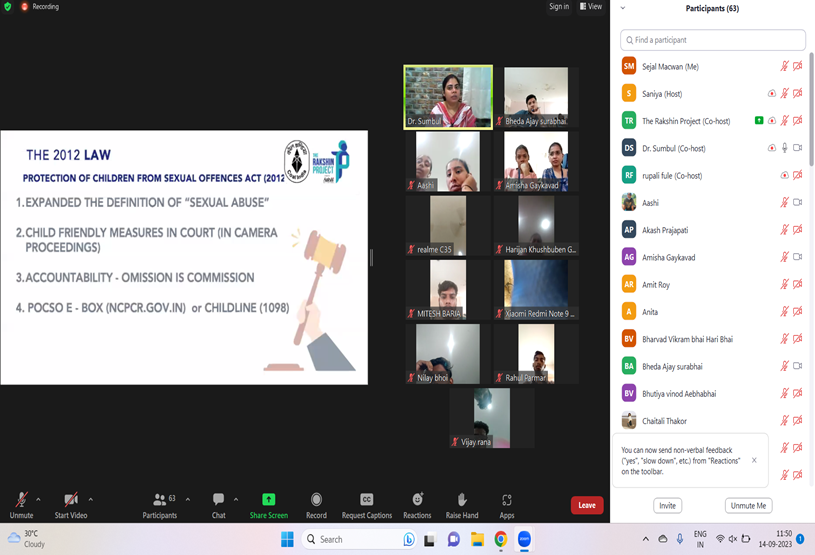Click the shared-screen divider handle

pos(371,257)
